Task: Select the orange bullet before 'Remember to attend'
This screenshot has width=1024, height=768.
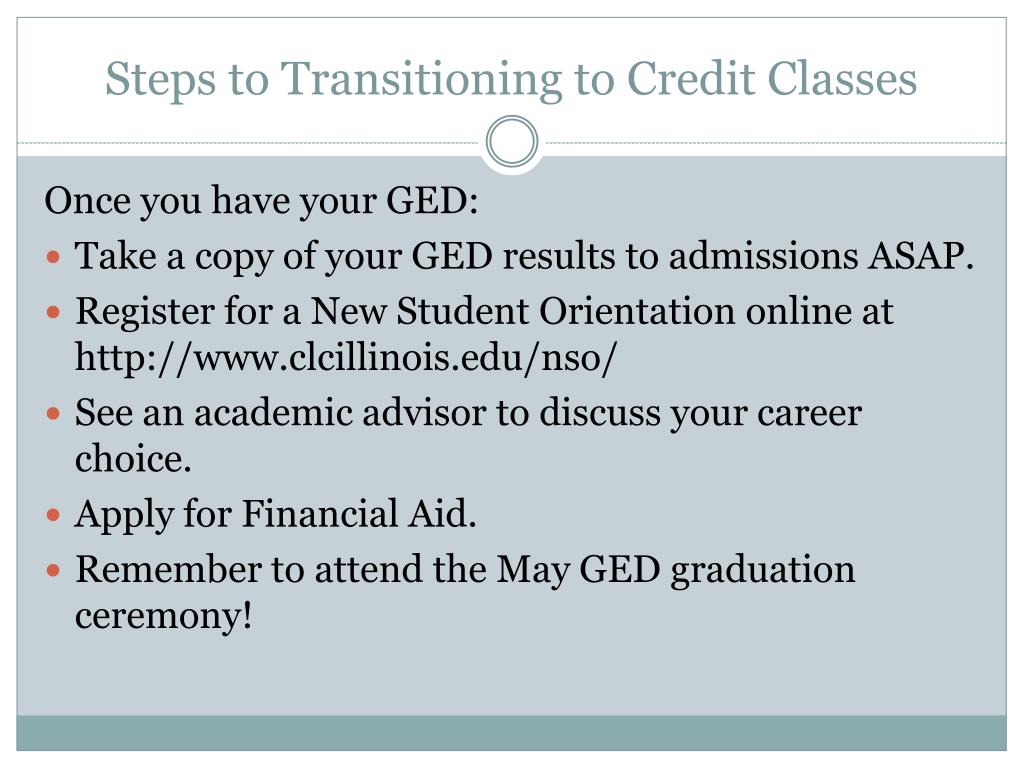Action: pyautogui.click(x=54, y=571)
